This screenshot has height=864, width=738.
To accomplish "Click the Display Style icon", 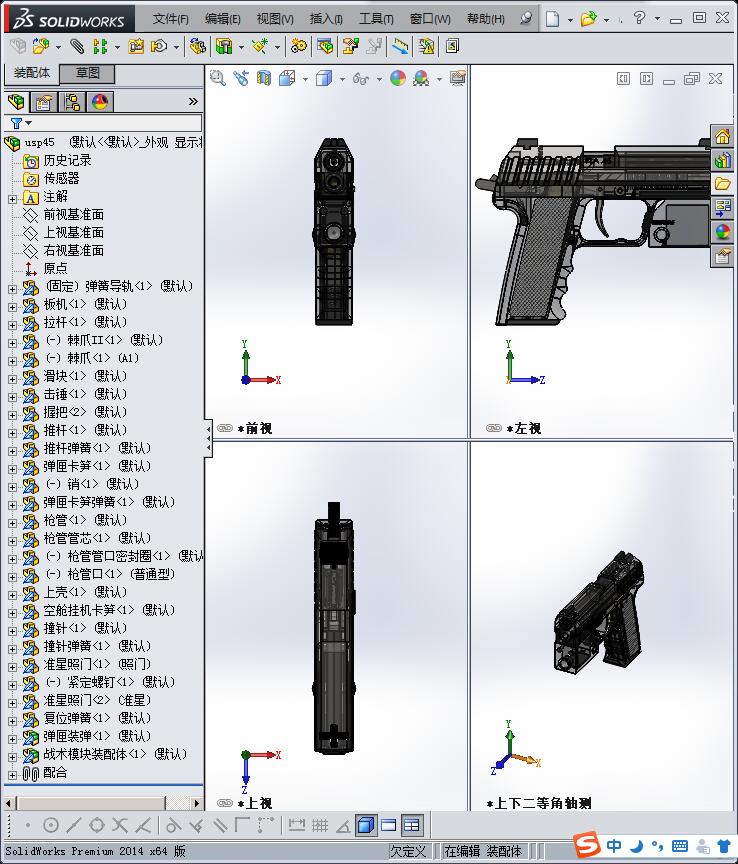I will point(324,78).
